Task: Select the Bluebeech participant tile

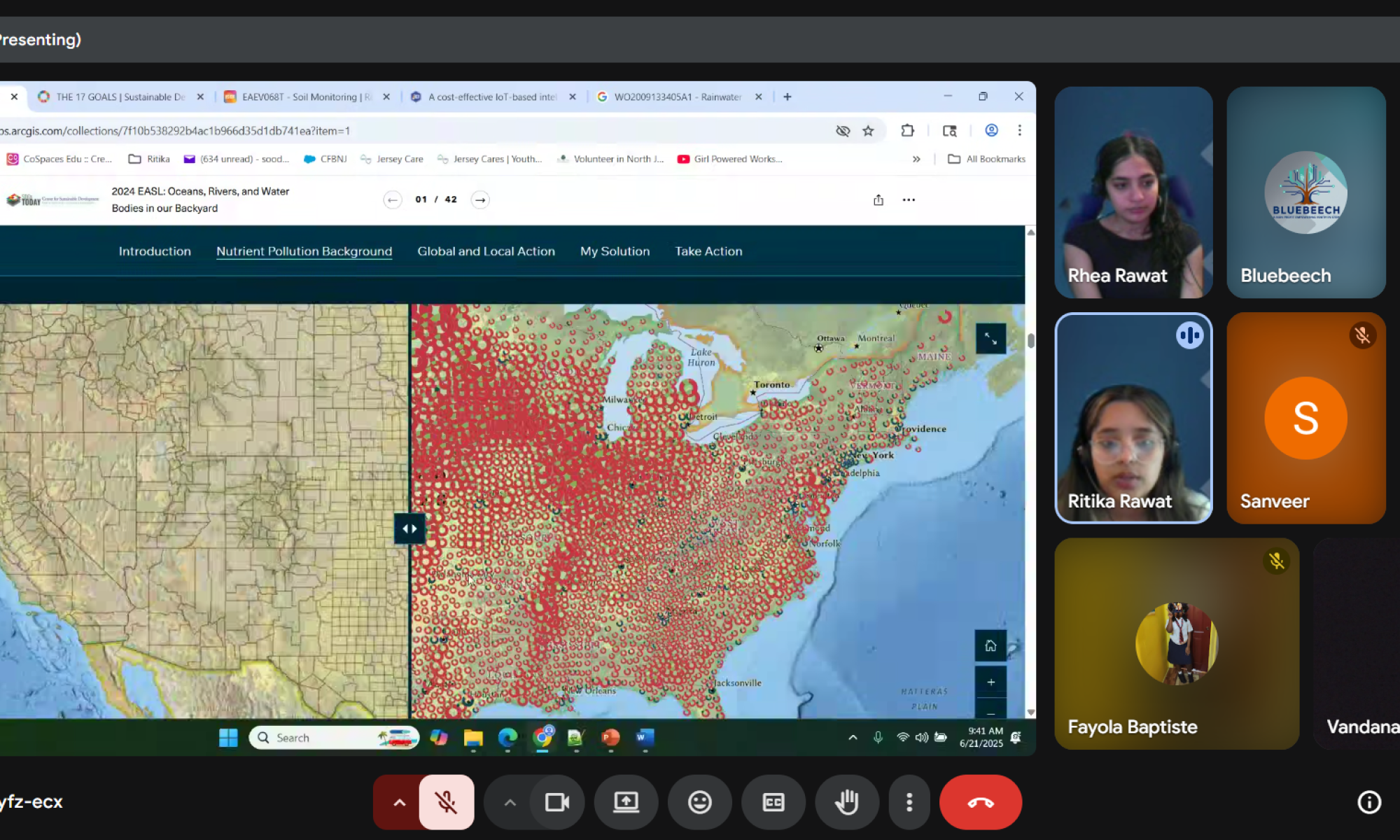Action: (1306, 192)
